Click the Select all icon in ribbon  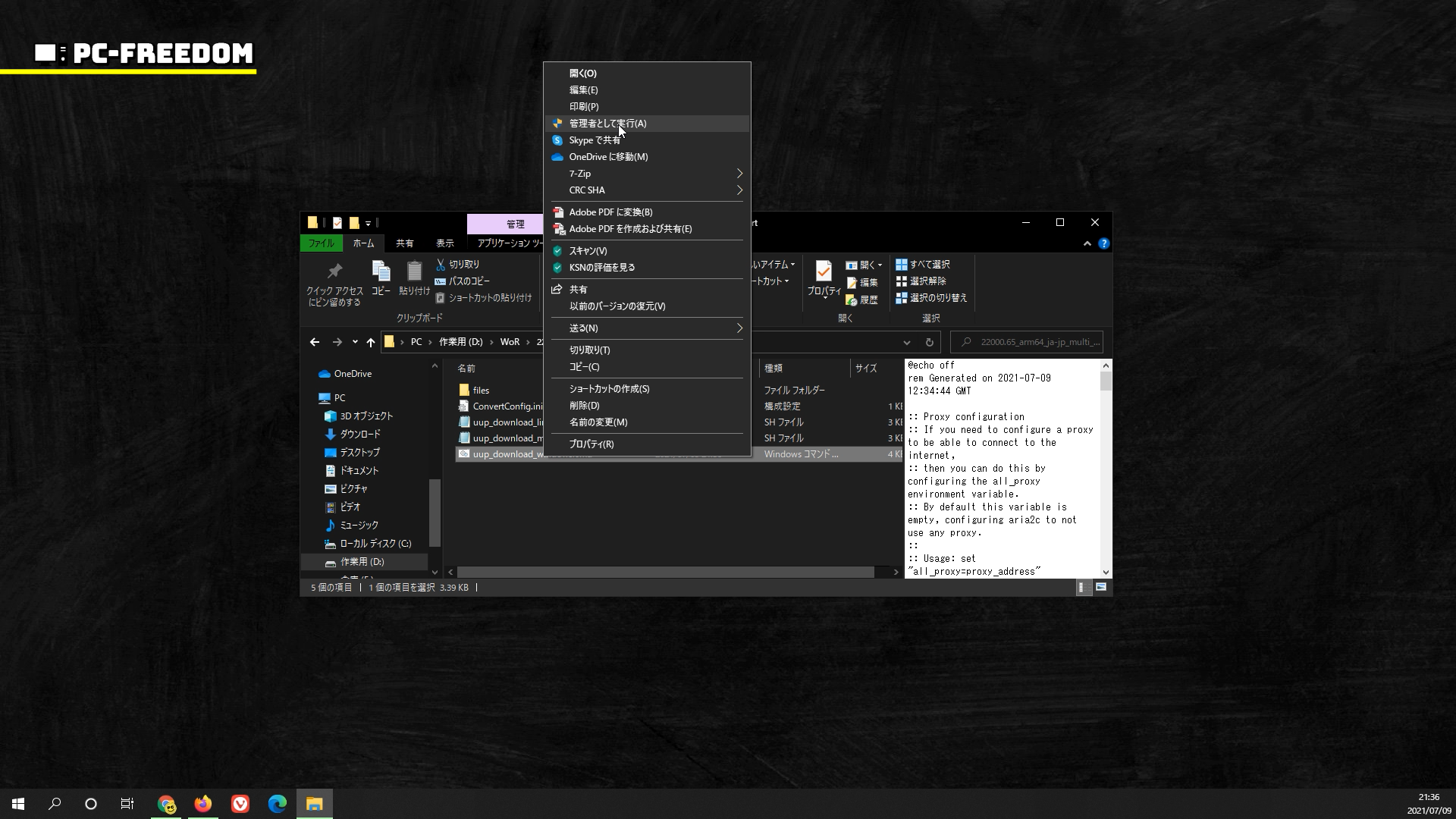[x=902, y=265]
